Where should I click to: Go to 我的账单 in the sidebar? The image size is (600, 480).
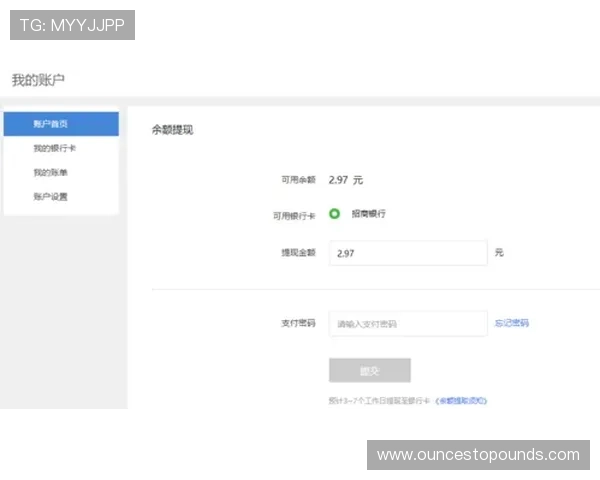50,172
